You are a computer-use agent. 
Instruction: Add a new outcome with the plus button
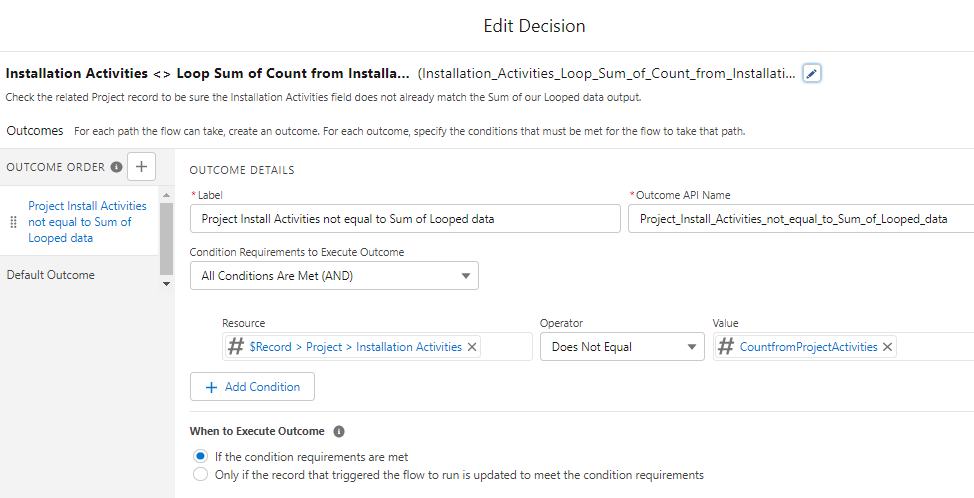point(141,167)
